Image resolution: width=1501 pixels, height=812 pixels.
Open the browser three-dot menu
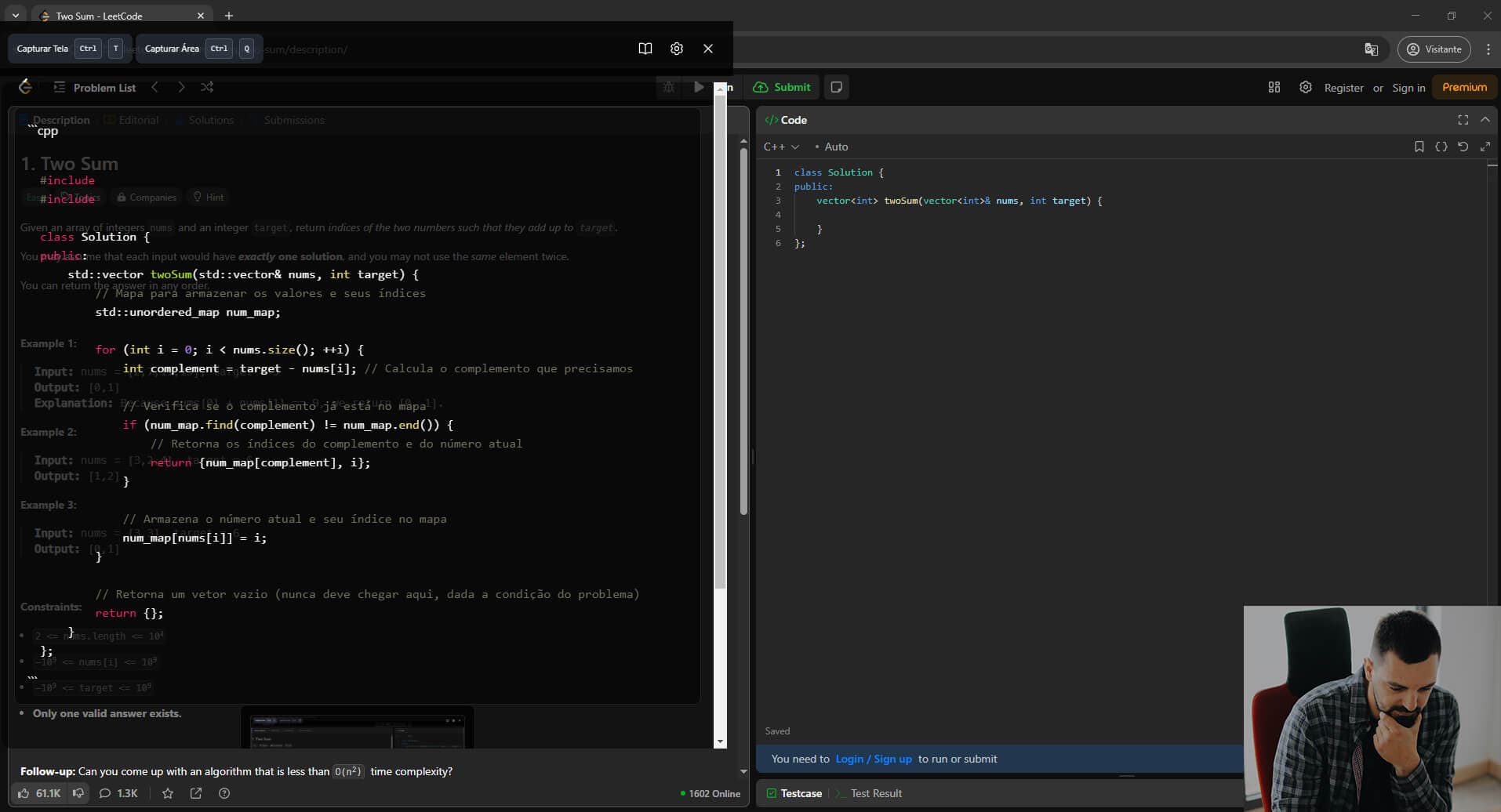tap(1488, 49)
